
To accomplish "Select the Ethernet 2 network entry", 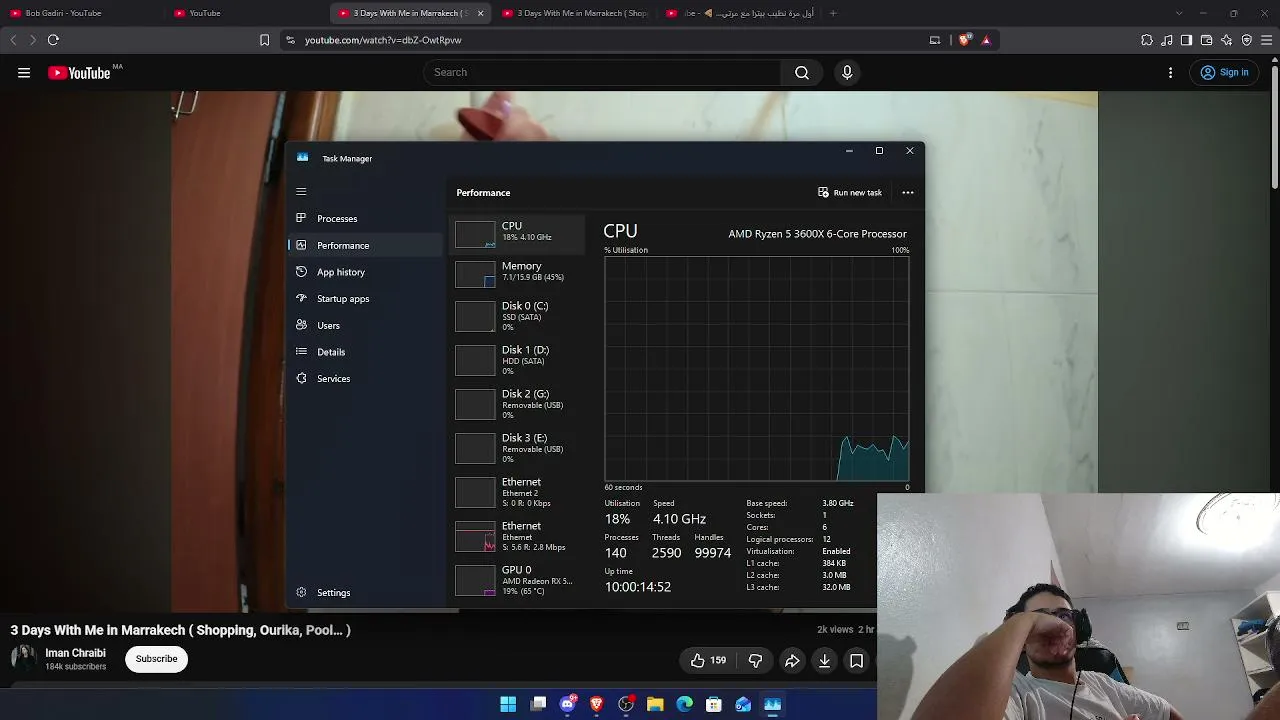I will pyautogui.click(x=518, y=493).
